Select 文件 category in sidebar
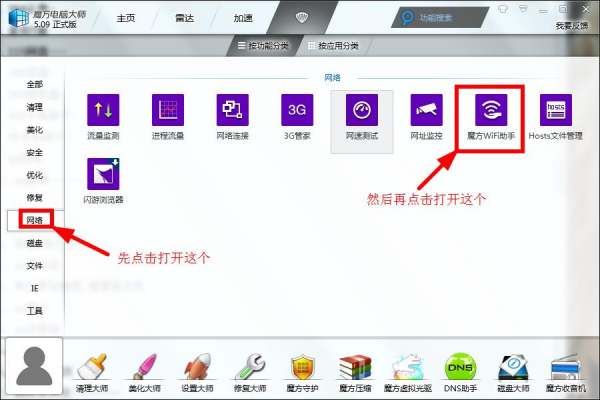 click(34, 266)
